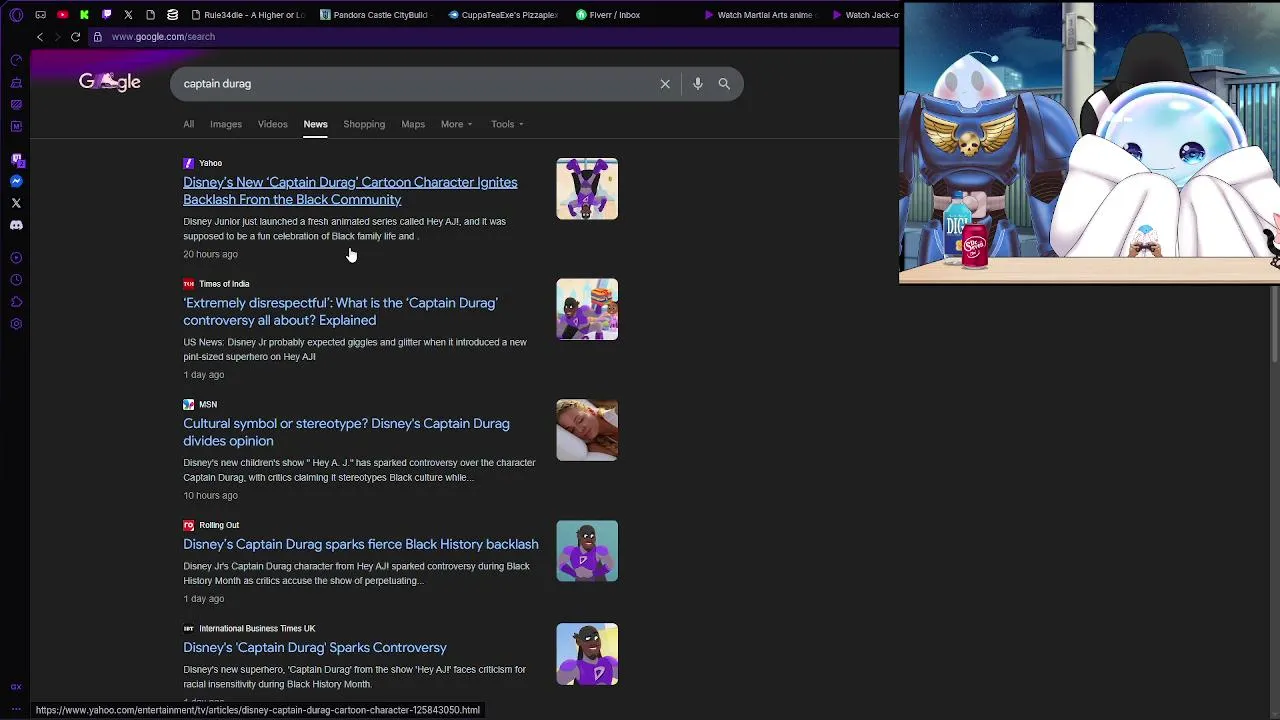Switch to the pinned YouTube tab

click(62, 15)
